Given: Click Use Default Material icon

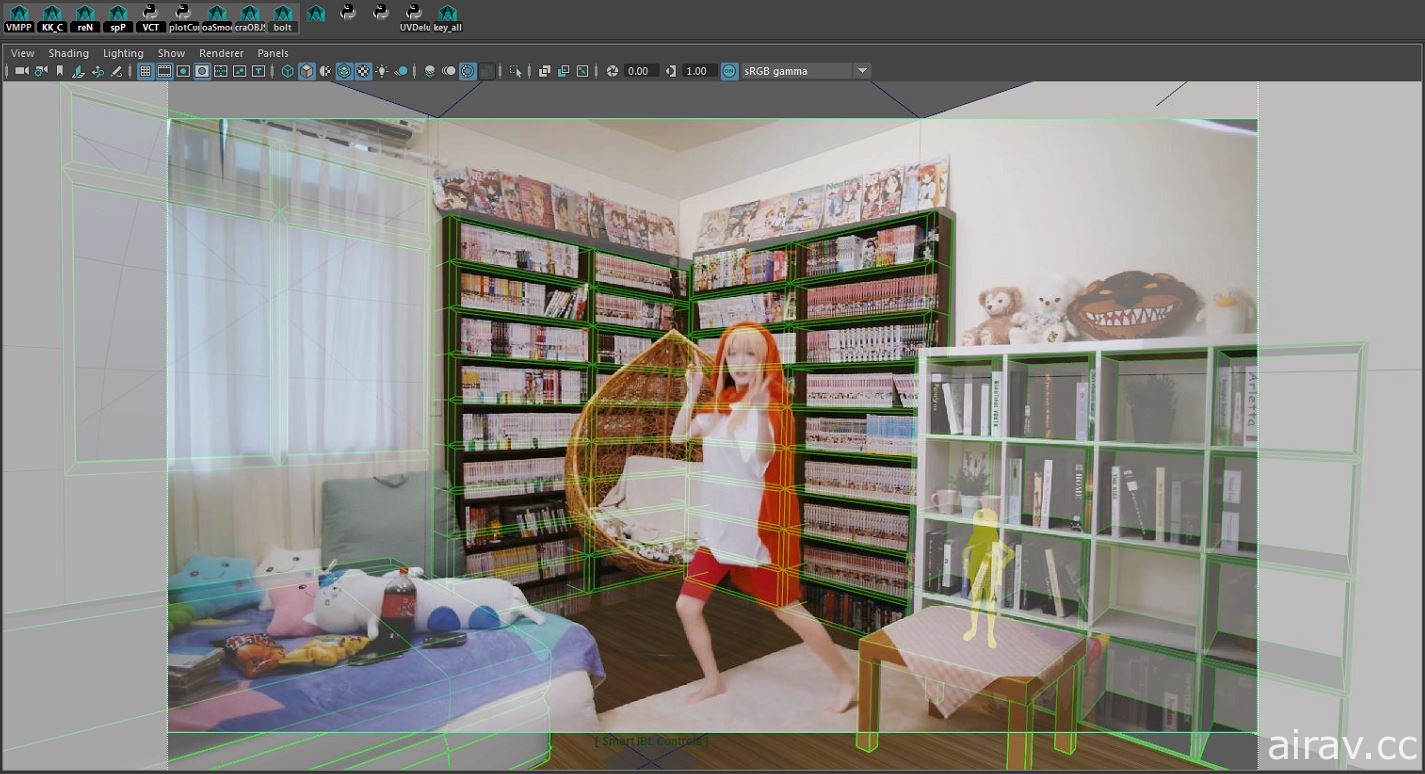Looking at the screenshot, I should pyautogui.click(x=325, y=71).
